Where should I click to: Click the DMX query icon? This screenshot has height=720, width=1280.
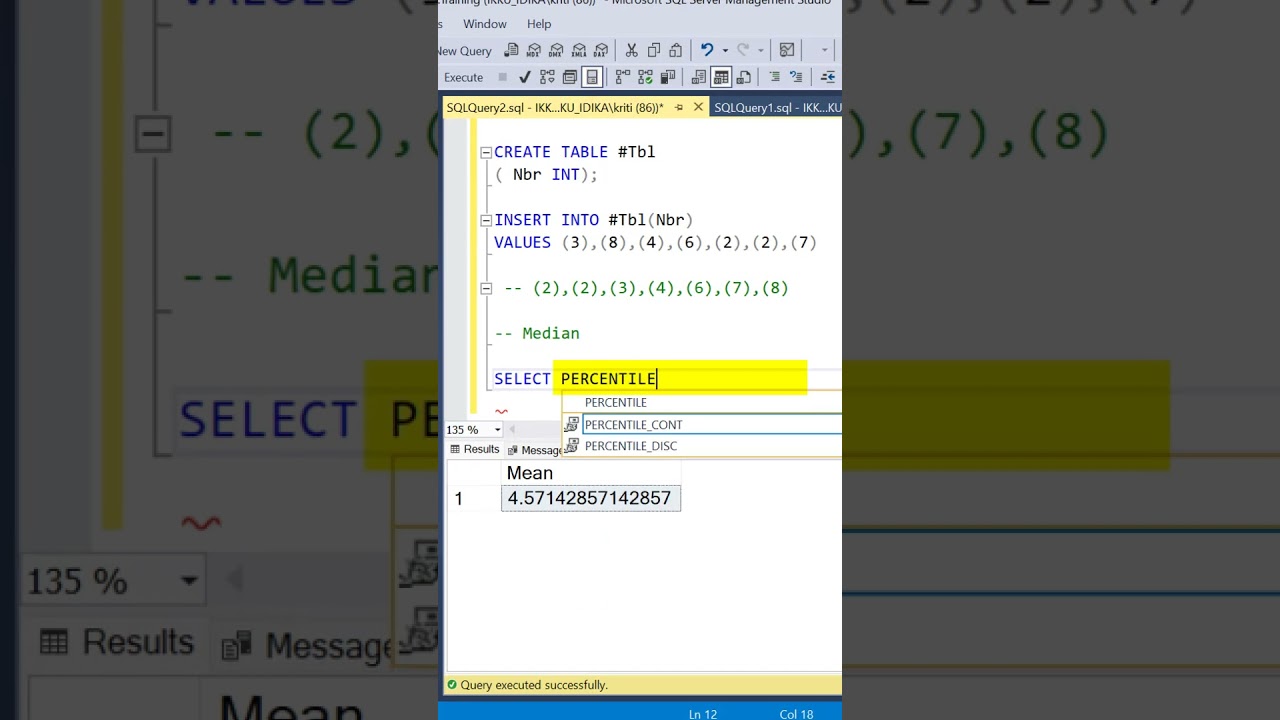click(x=555, y=50)
